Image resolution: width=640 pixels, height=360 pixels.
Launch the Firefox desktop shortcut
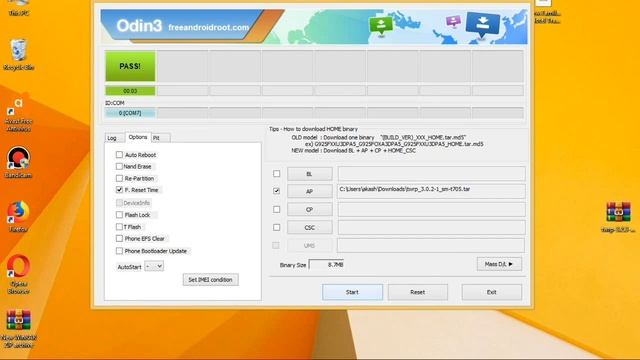(x=18, y=217)
